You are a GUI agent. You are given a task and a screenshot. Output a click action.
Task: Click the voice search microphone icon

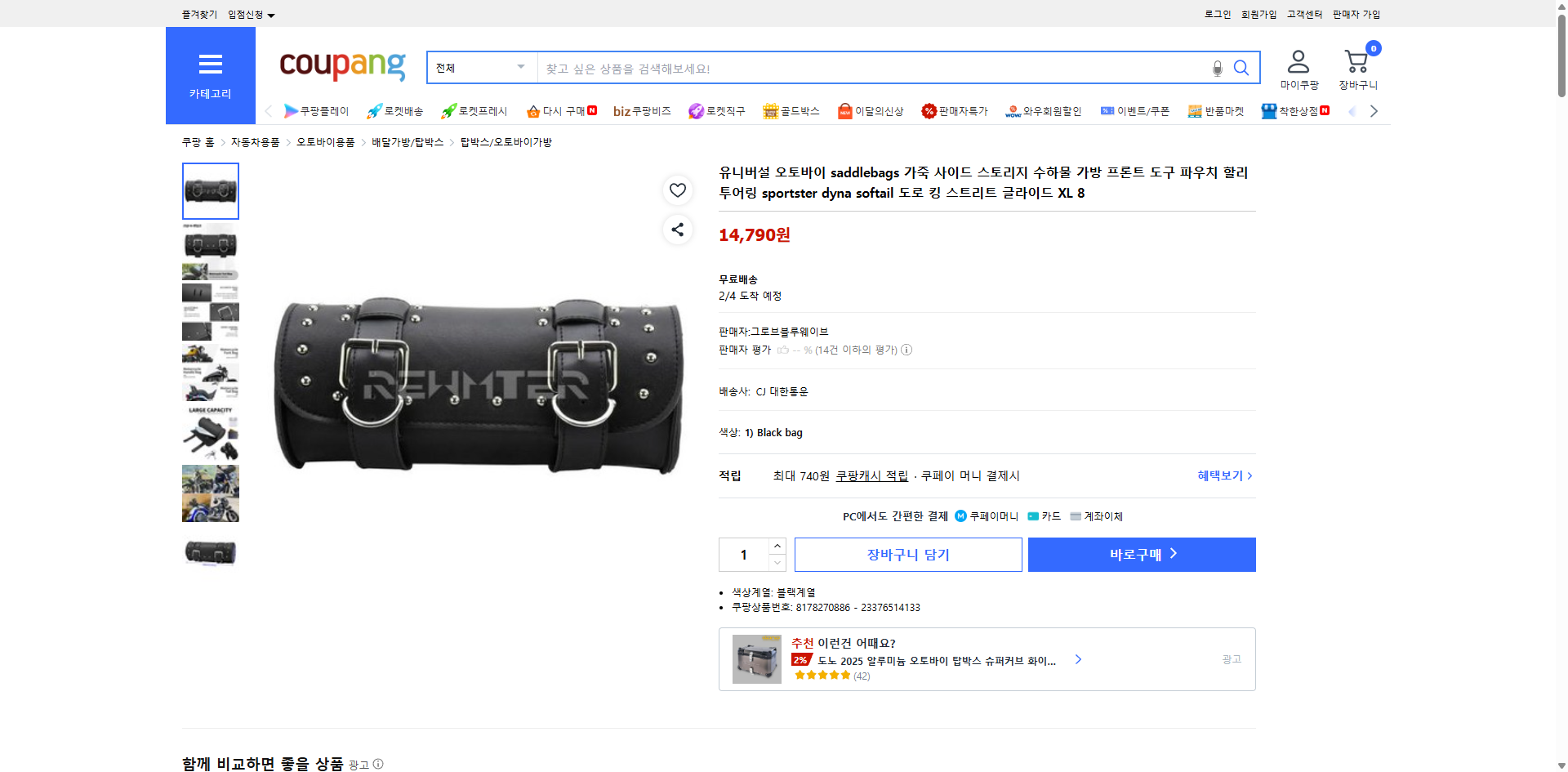pos(1216,68)
